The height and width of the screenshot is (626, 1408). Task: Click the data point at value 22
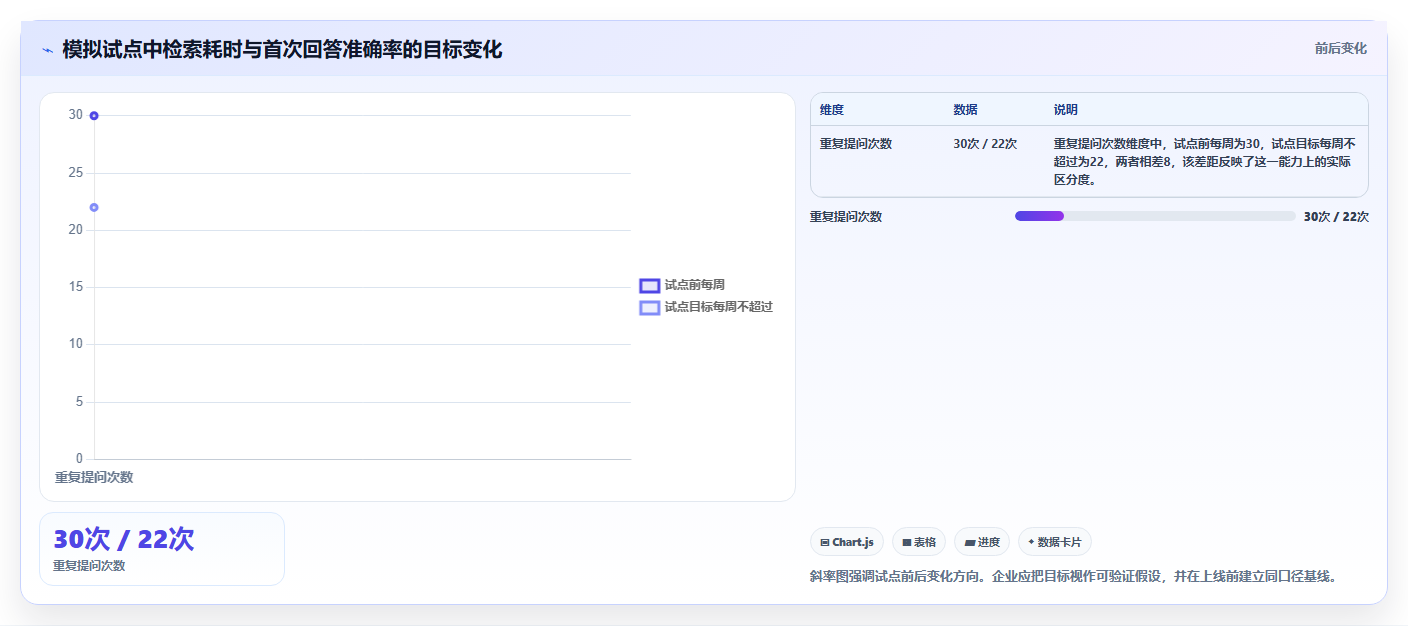(x=94, y=207)
